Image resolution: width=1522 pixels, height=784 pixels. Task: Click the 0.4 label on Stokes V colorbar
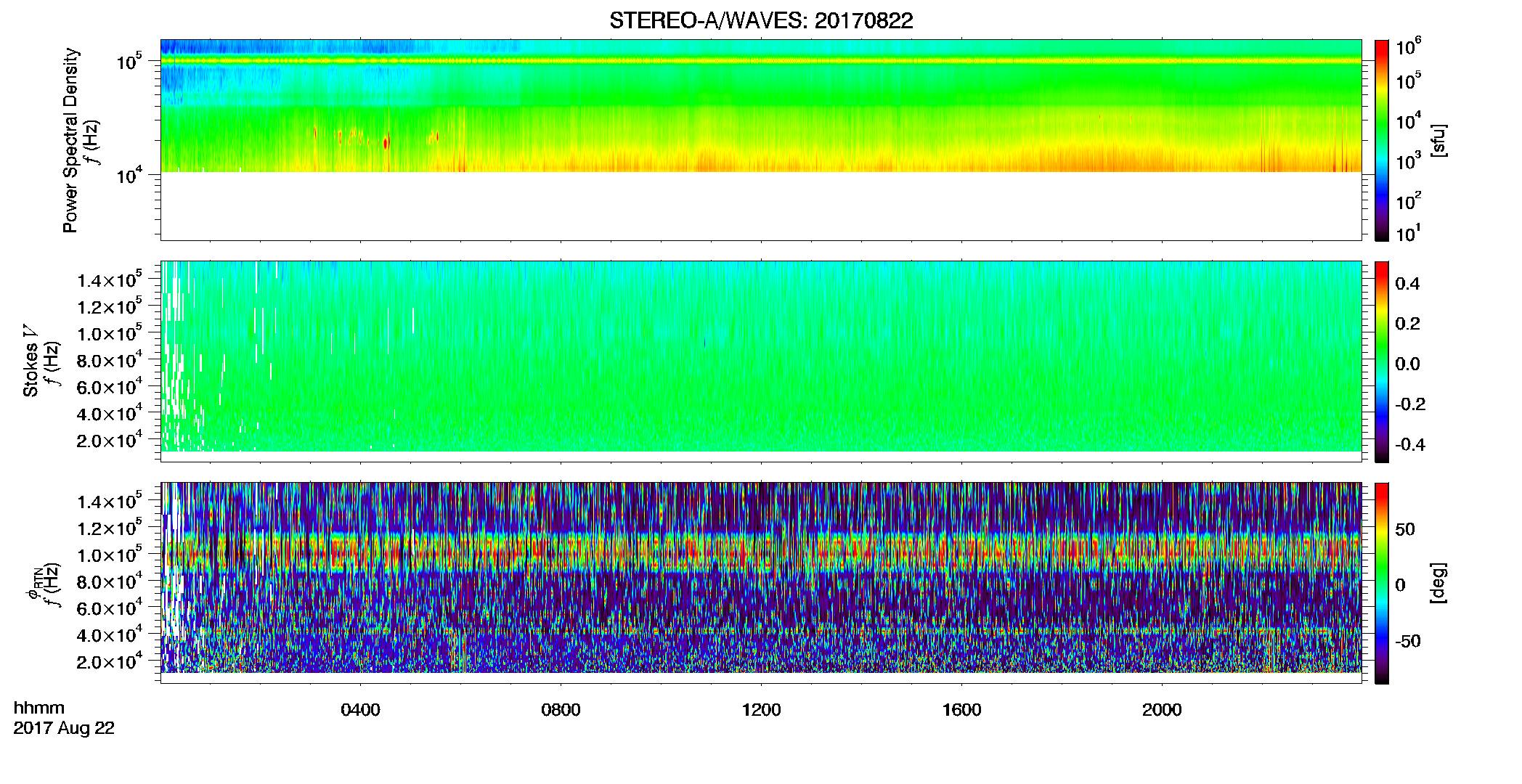1407,284
